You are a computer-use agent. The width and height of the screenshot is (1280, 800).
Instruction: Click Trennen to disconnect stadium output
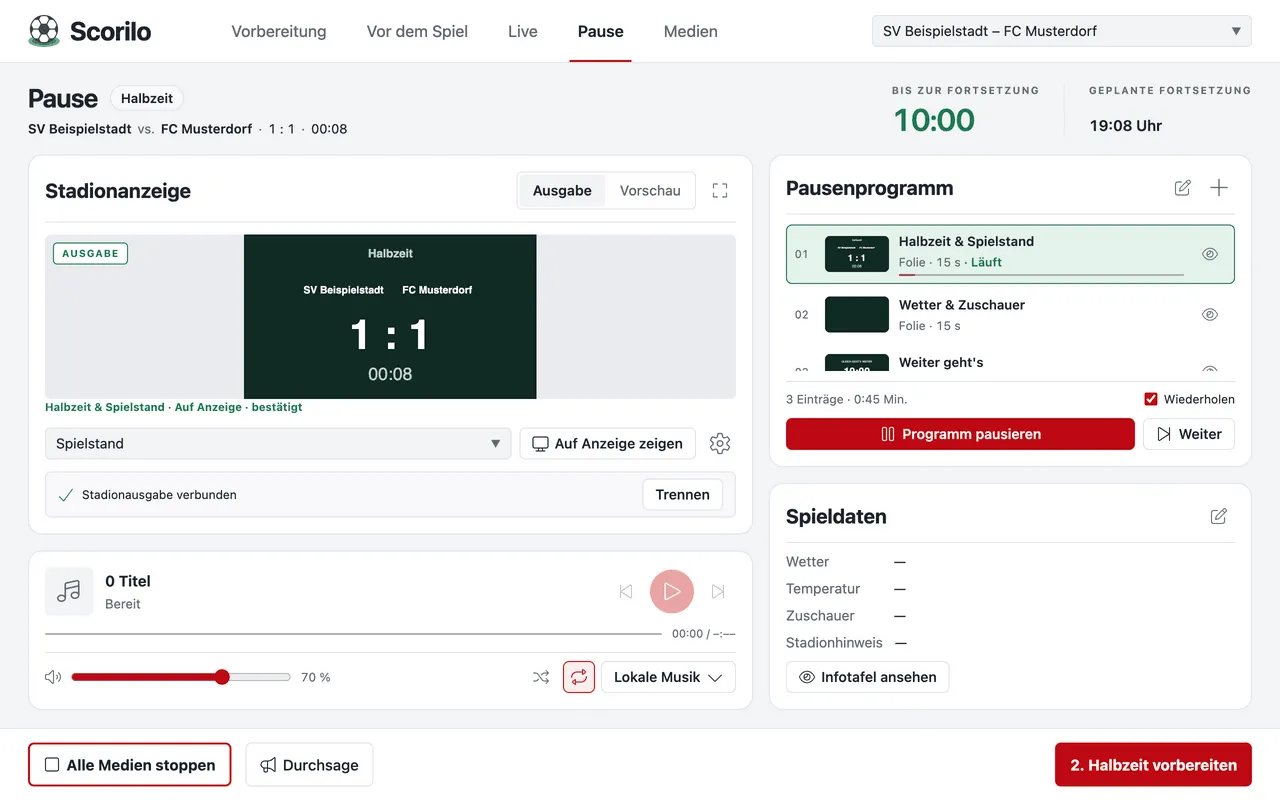[x=683, y=494]
